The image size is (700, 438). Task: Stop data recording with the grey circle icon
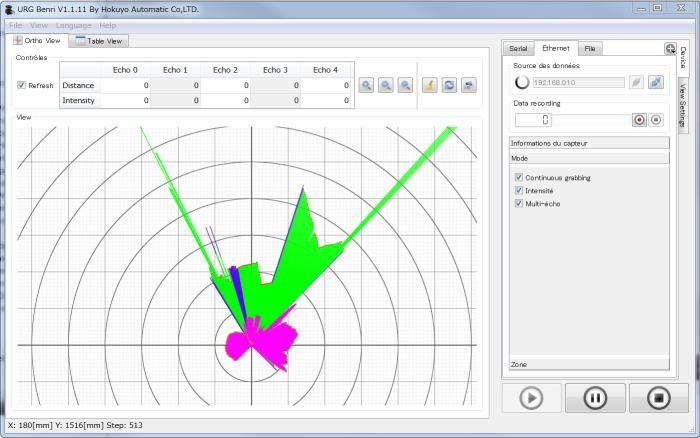(657, 119)
